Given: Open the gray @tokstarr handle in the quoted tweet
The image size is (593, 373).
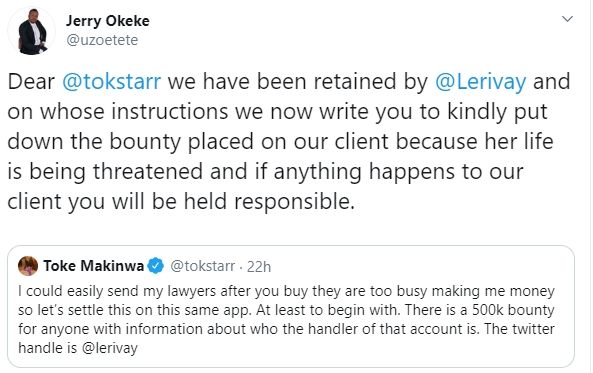Looking at the screenshot, I should (203, 266).
